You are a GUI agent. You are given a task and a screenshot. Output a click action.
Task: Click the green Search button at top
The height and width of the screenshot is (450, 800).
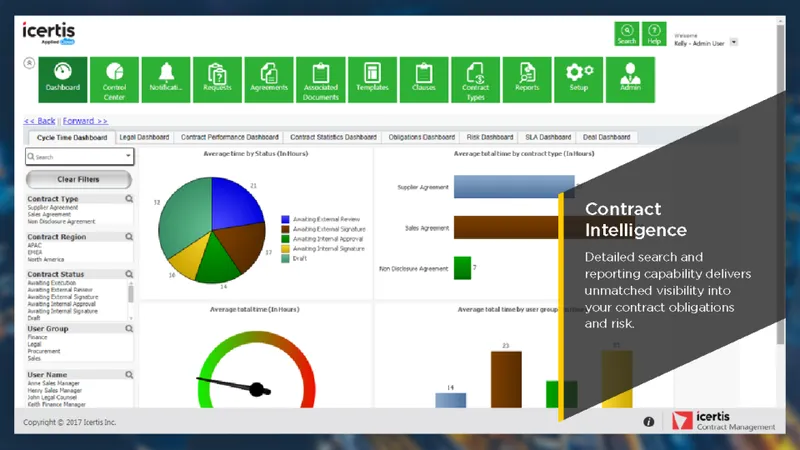(627, 34)
